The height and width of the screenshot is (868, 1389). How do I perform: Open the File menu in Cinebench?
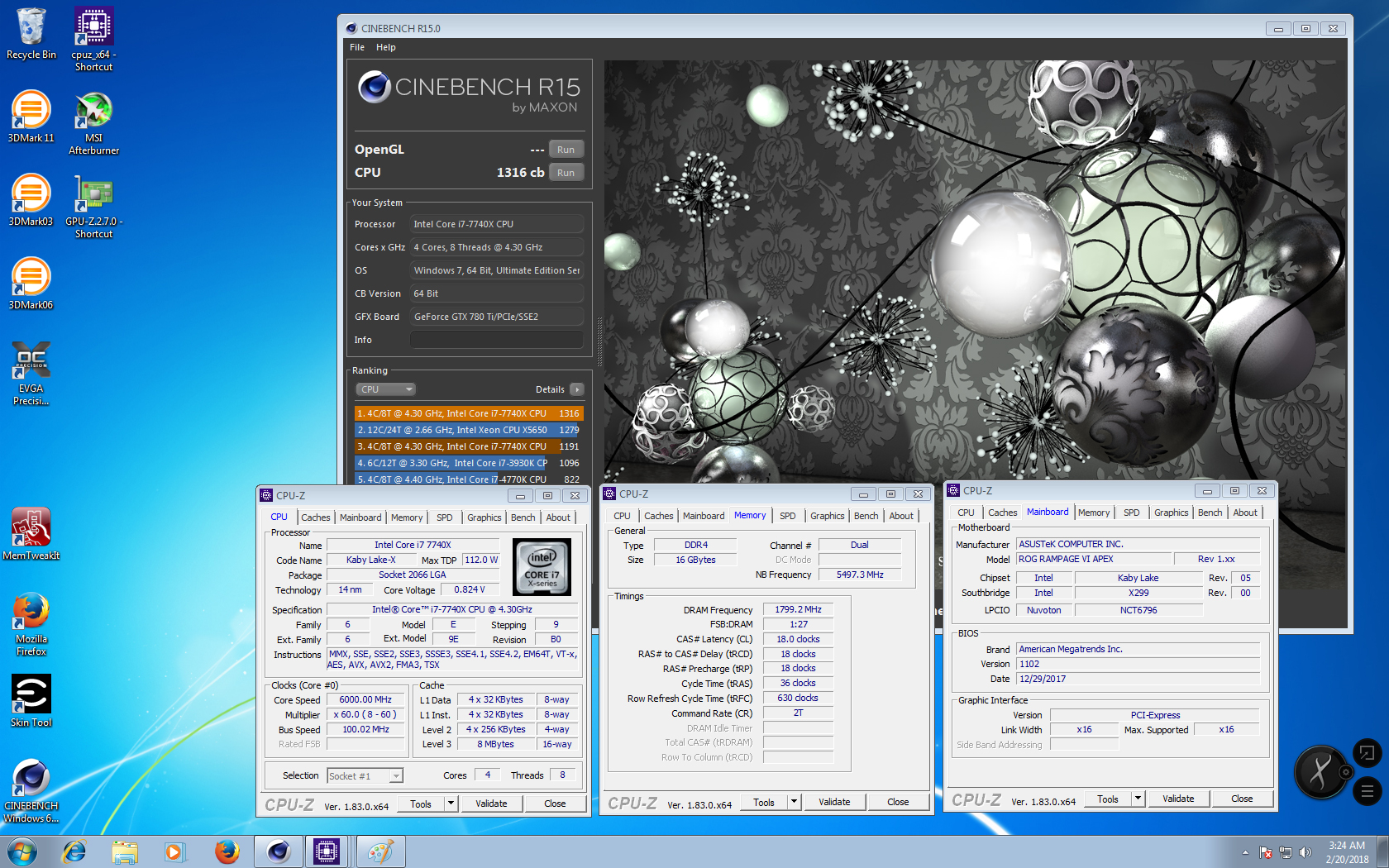point(357,47)
